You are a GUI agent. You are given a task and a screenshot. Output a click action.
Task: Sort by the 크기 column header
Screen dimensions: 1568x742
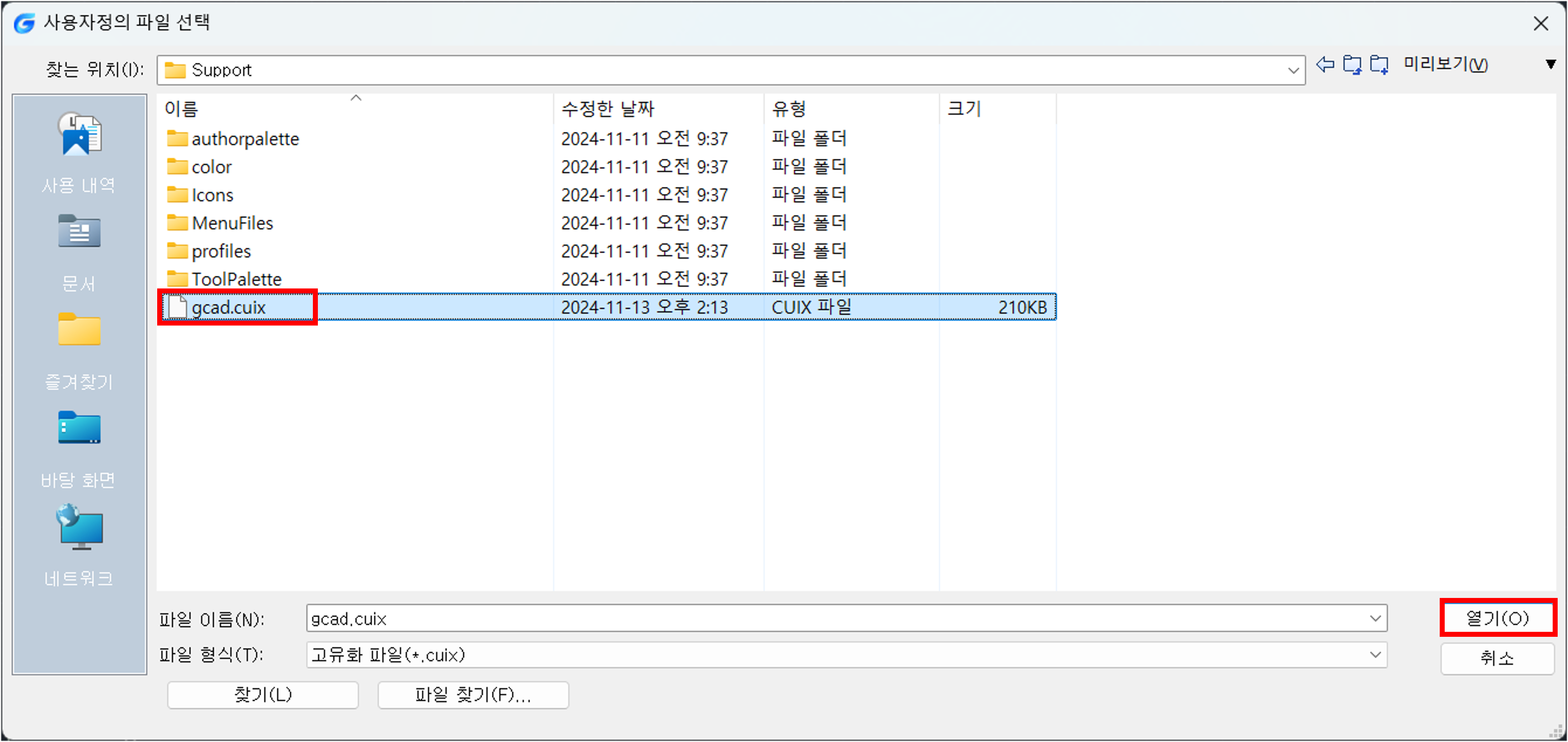coord(998,109)
